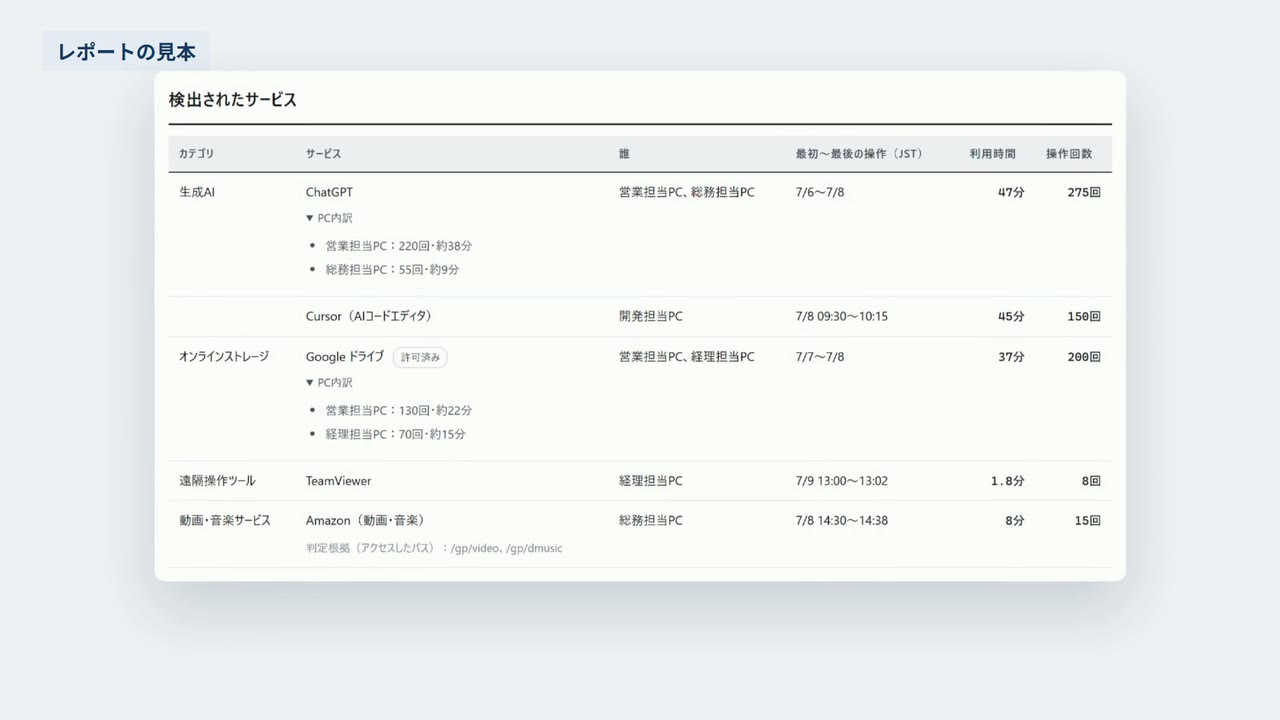Click the 開発担当PC cell
The height and width of the screenshot is (720, 1280).
point(650,316)
